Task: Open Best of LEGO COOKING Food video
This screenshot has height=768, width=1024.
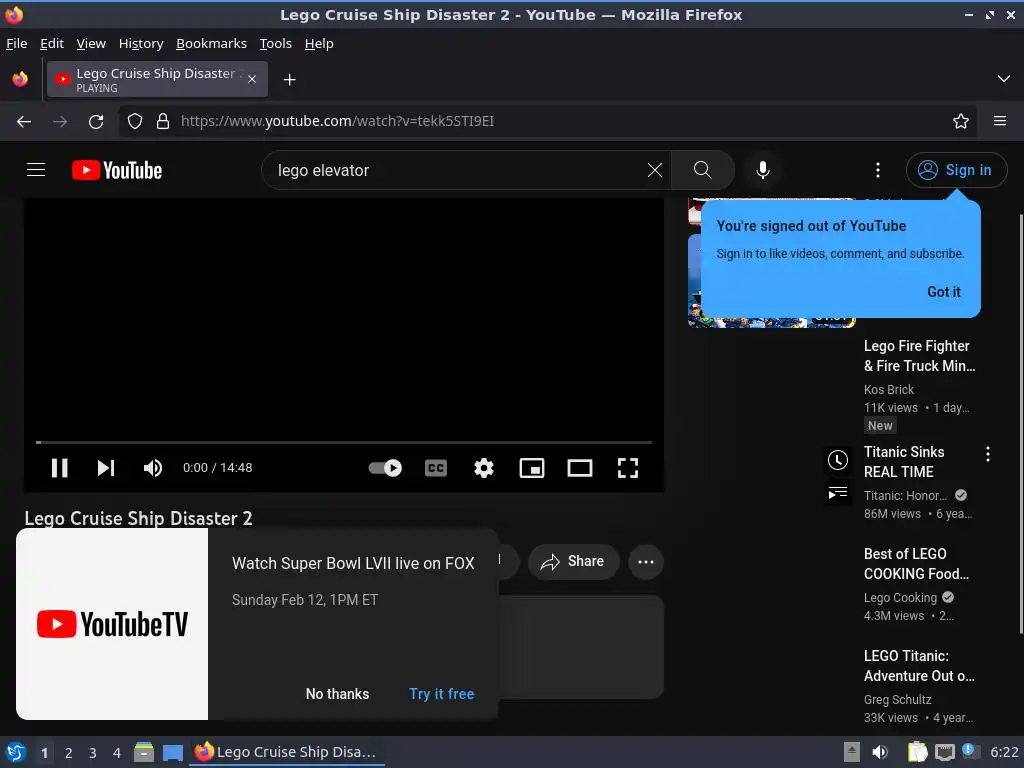Action: click(x=916, y=564)
